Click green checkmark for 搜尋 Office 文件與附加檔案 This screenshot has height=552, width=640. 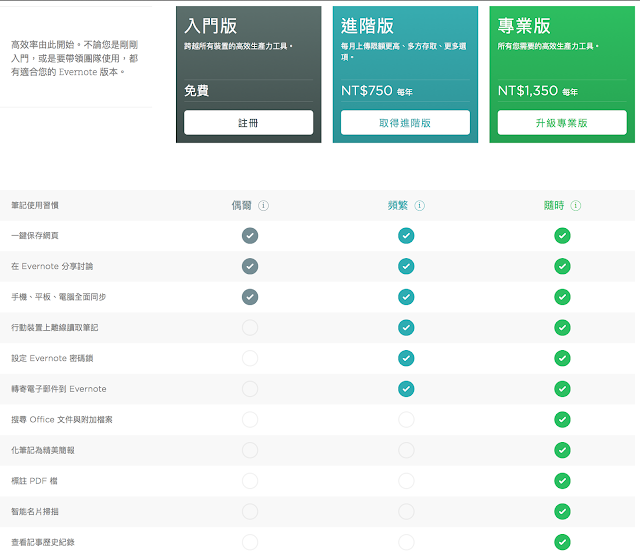(x=562, y=419)
